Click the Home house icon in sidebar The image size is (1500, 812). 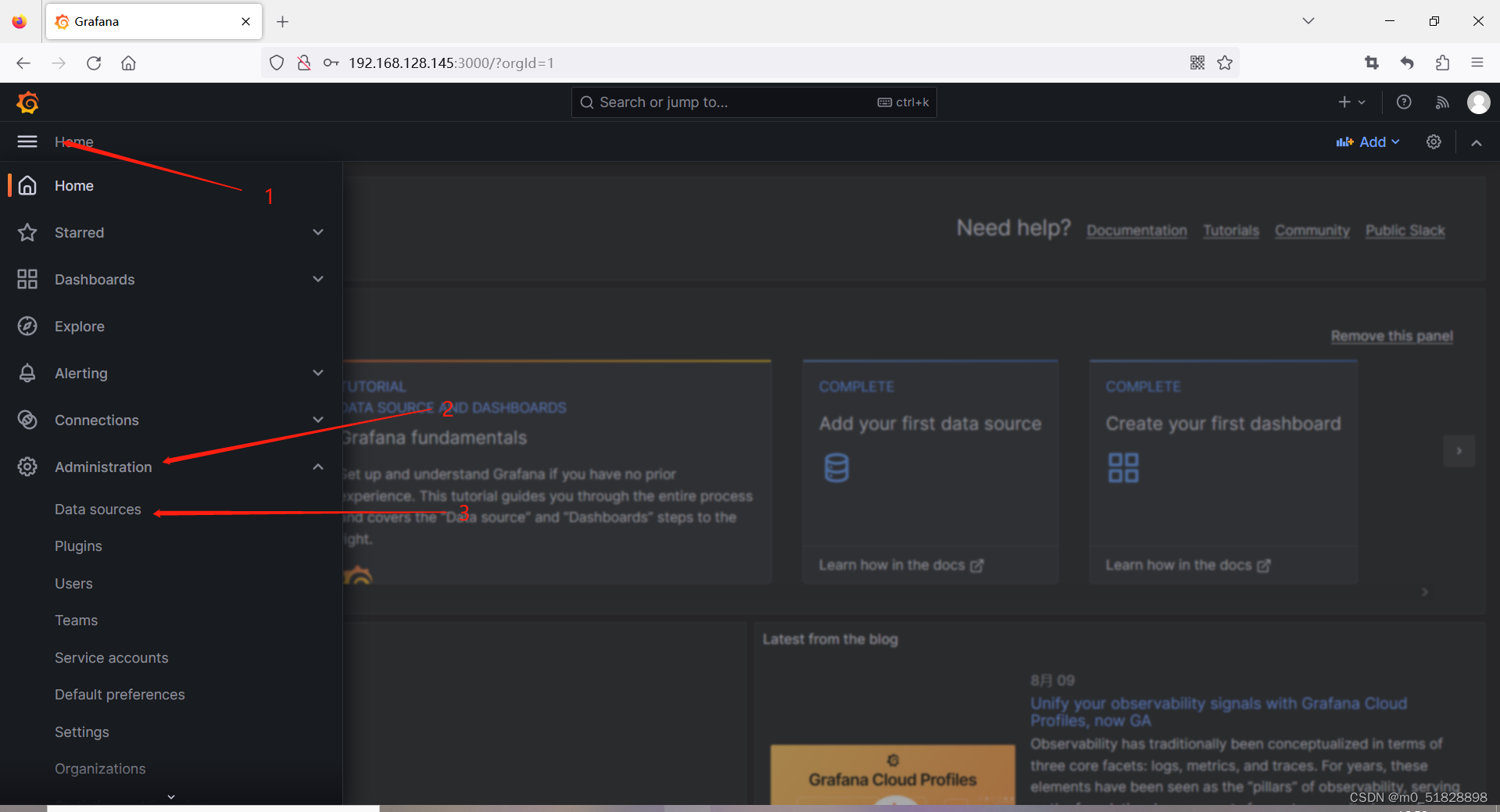click(x=27, y=185)
